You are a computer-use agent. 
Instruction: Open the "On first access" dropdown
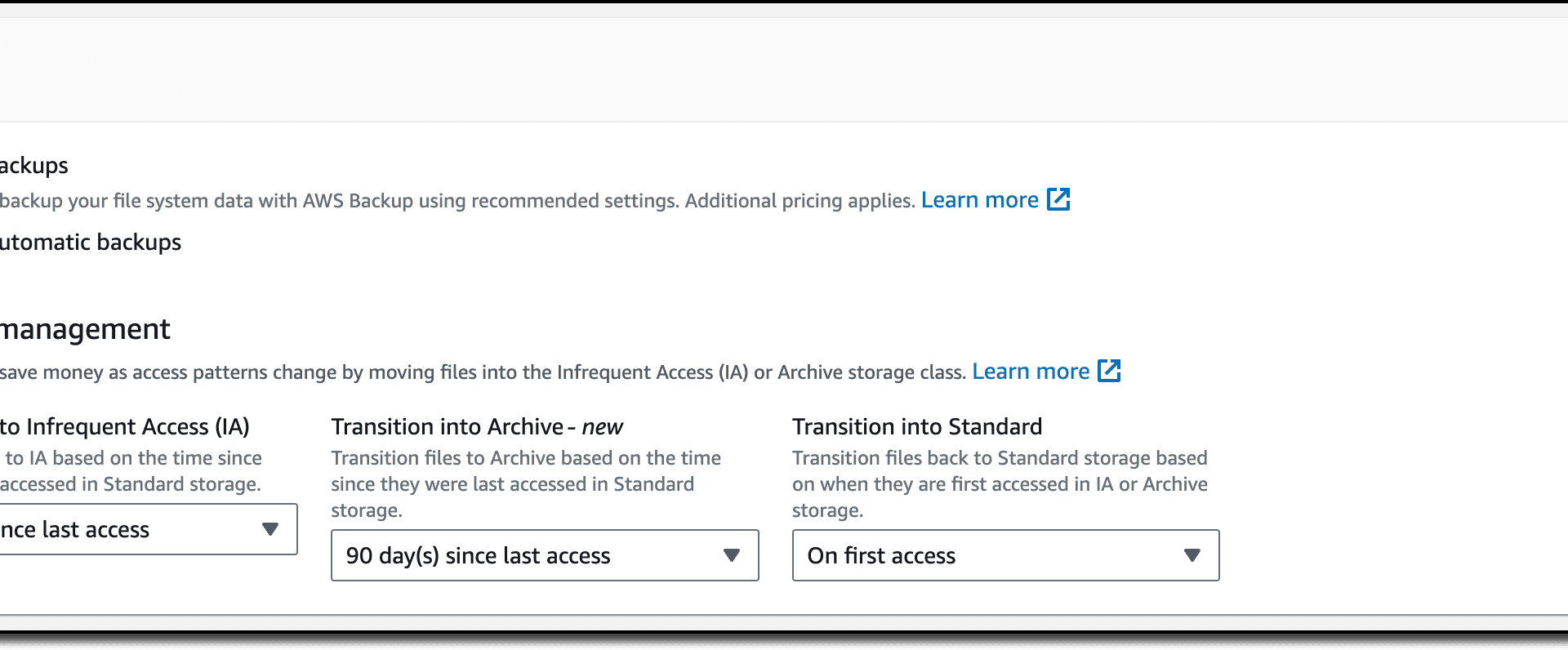(1005, 555)
